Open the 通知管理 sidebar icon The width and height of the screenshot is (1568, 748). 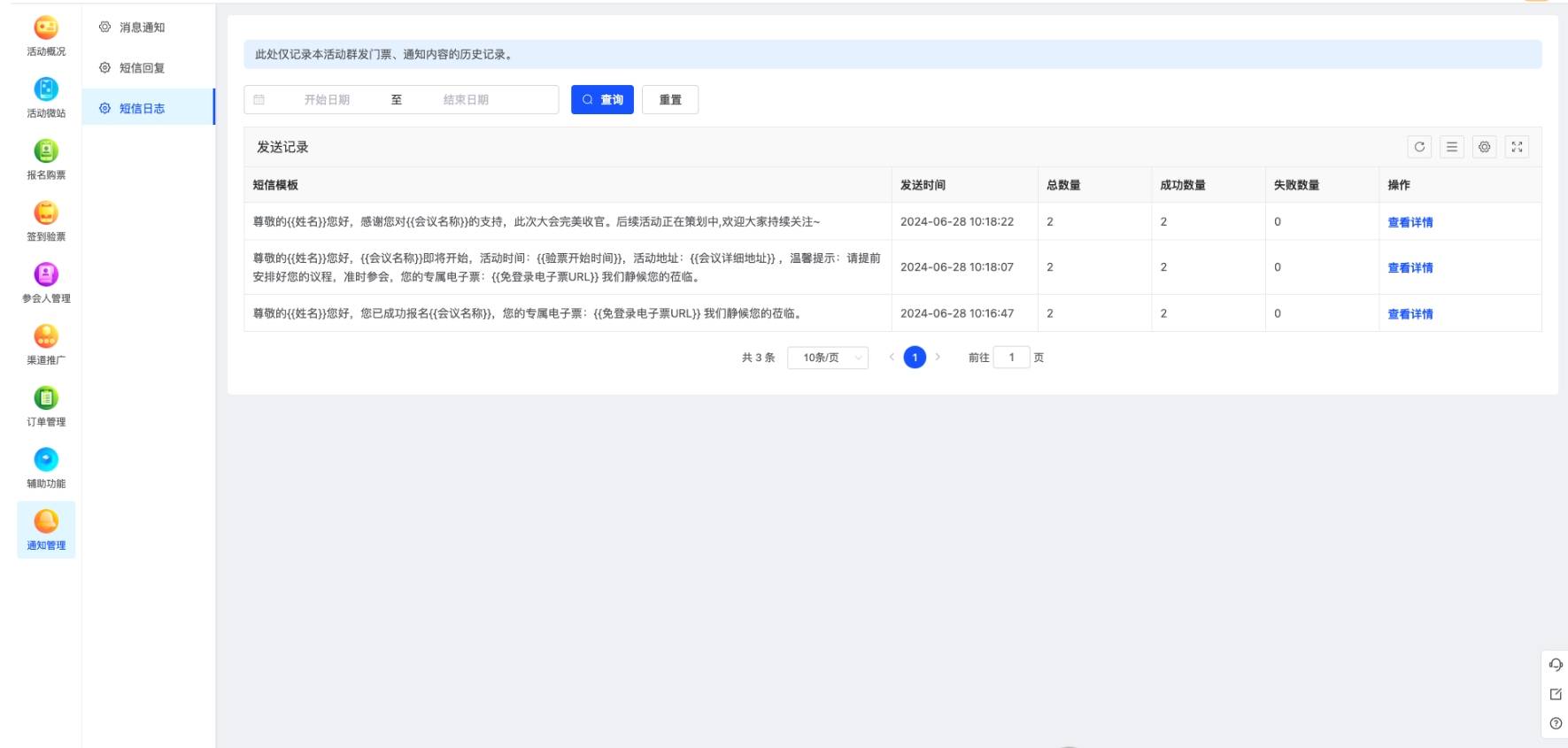pos(46,530)
